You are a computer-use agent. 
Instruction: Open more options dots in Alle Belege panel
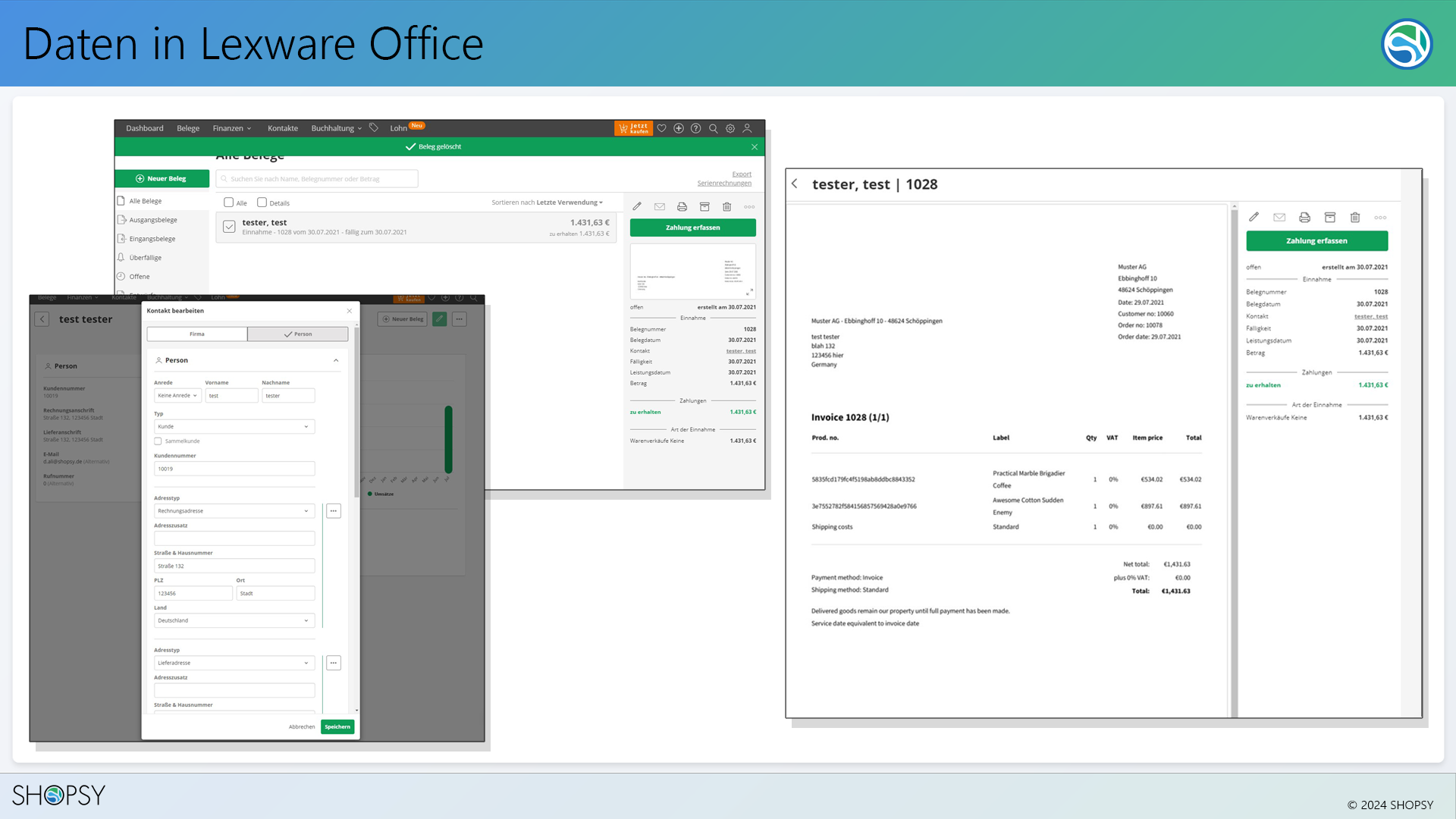[x=749, y=207]
